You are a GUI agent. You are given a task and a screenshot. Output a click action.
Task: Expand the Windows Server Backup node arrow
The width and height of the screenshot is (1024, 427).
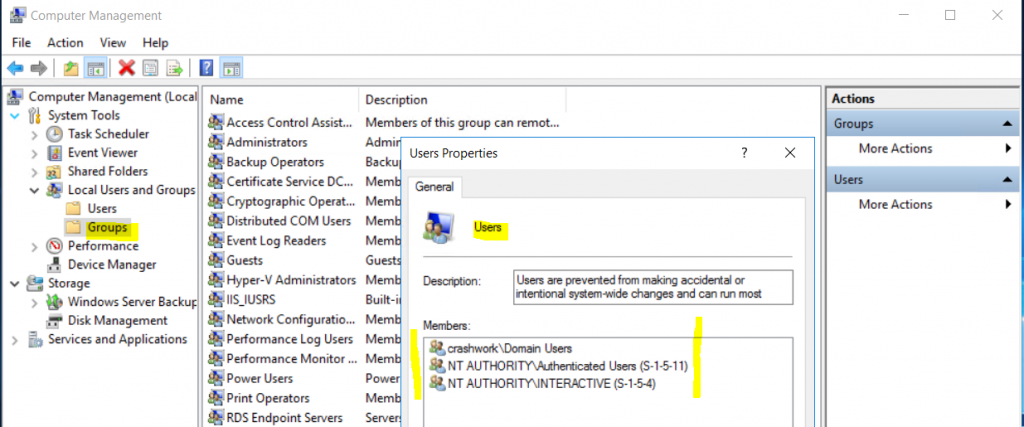(35, 303)
